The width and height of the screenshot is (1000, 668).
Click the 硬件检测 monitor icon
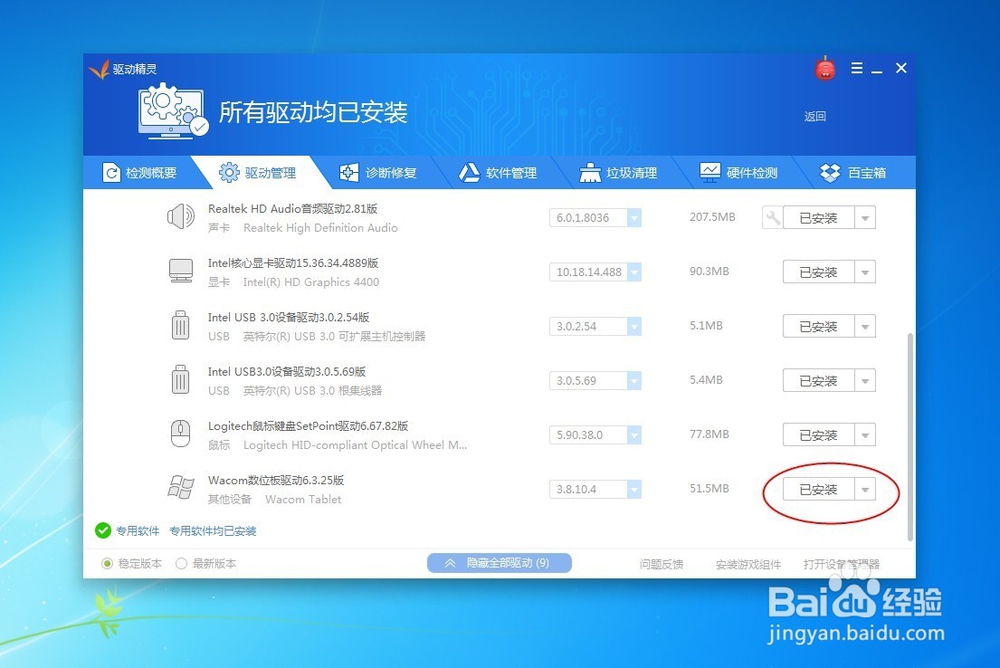710,172
